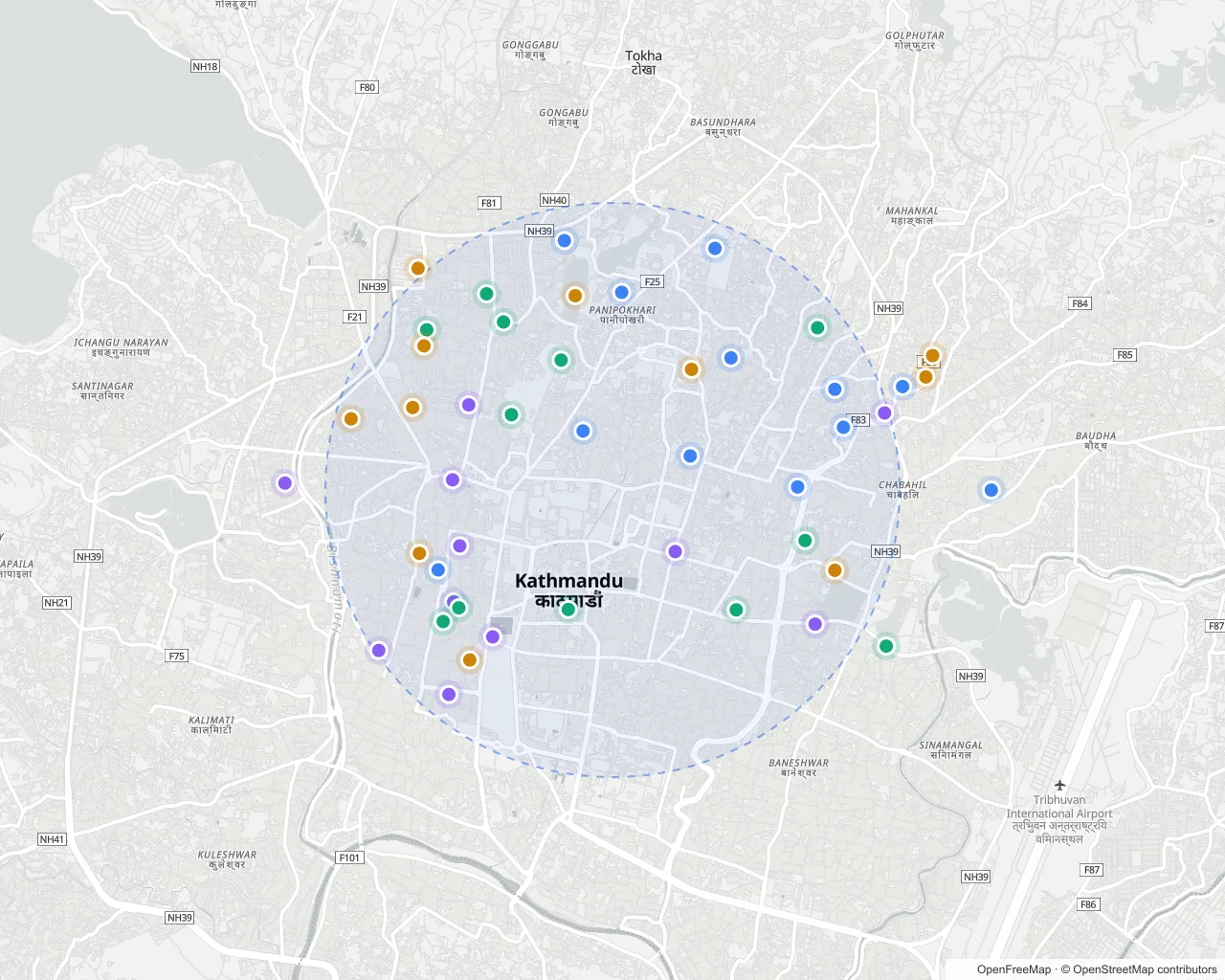Click the Tokha town label
Image resolution: width=1225 pixels, height=980 pixels.
click(643, 62)
